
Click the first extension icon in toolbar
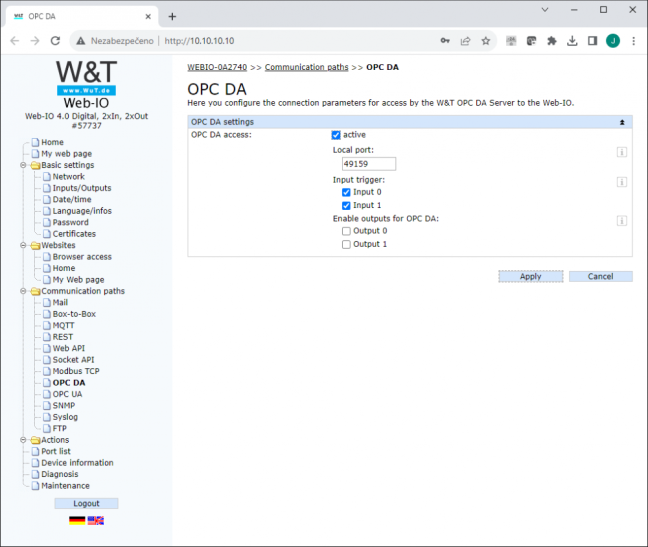(511, 41)
